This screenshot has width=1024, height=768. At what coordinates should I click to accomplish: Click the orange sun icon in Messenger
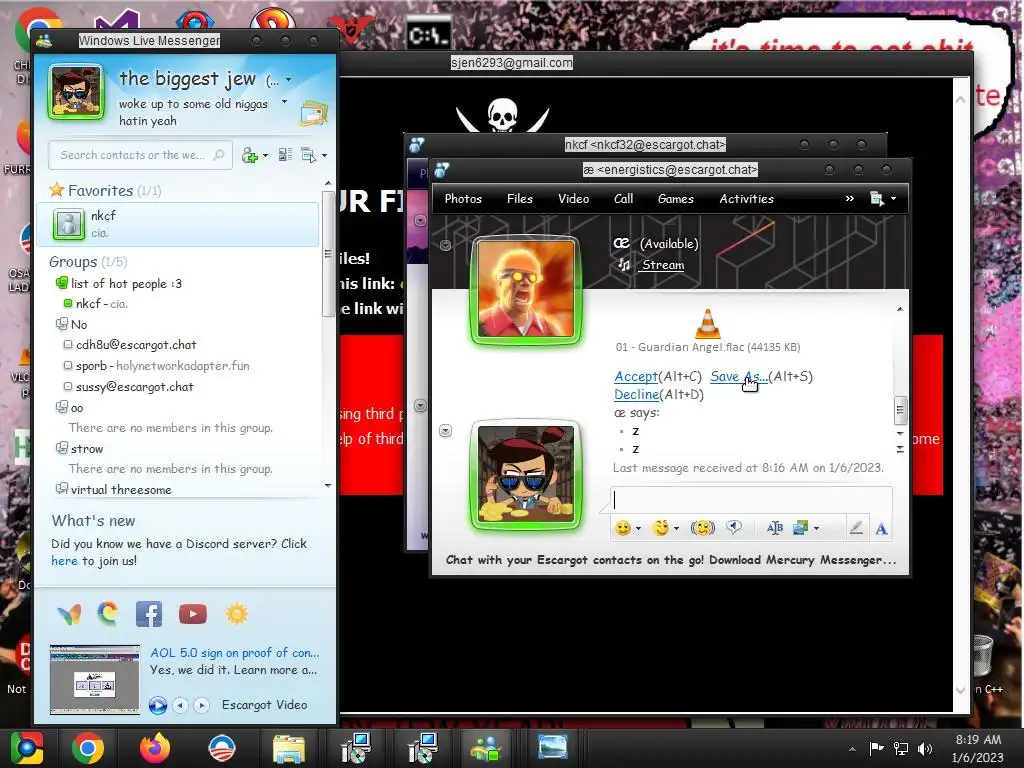236,614
